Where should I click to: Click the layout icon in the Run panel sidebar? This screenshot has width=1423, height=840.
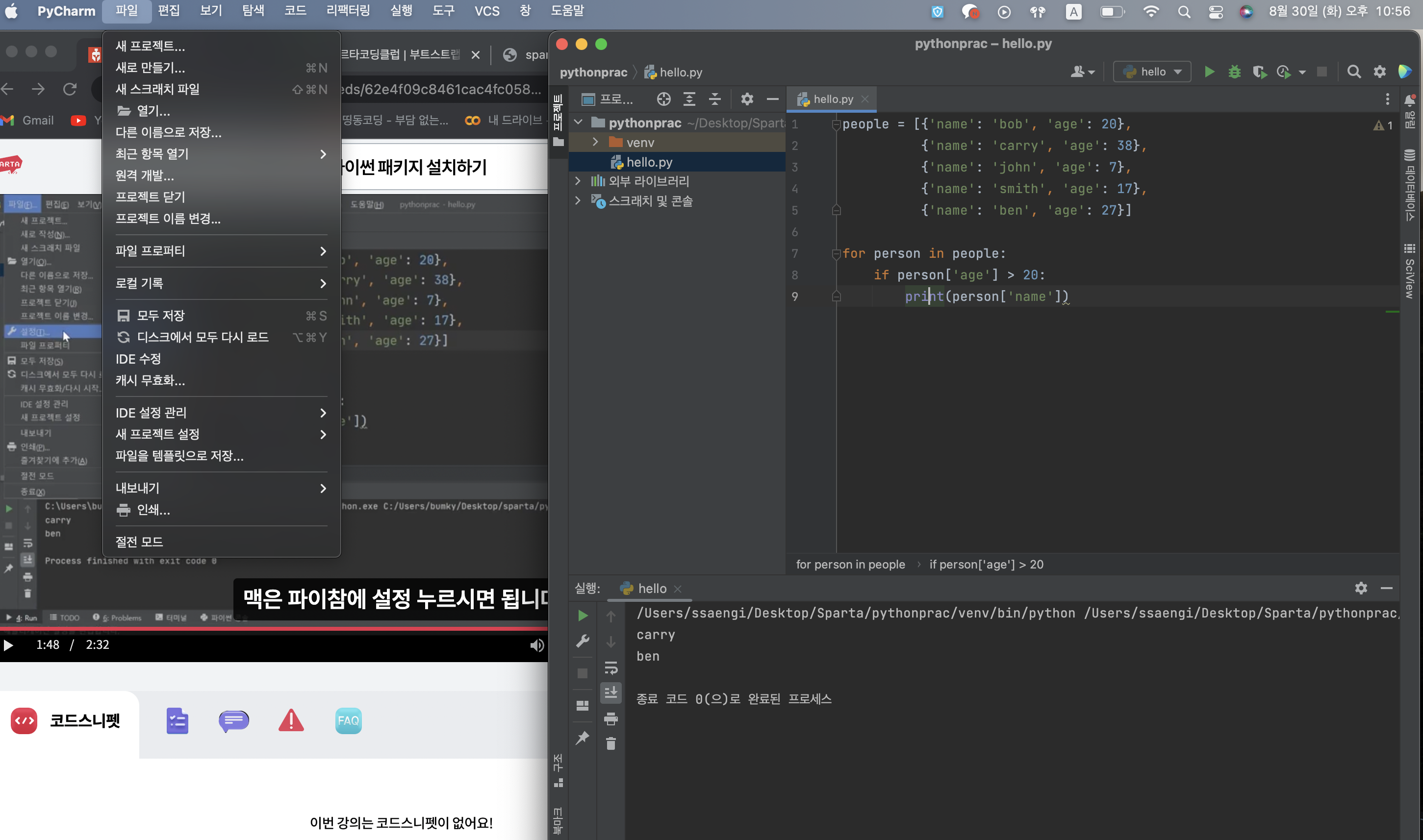[583, 705]
